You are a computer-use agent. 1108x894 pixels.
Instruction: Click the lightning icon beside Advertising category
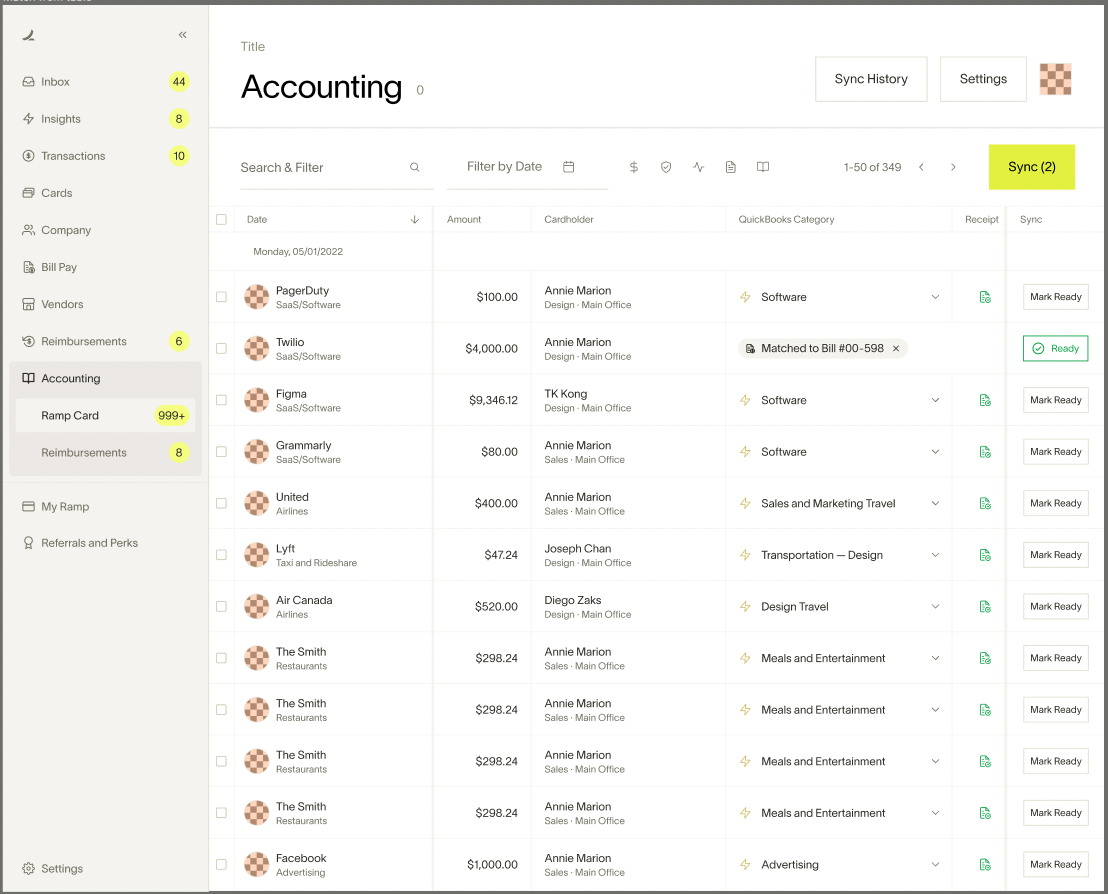click(745, 864)
